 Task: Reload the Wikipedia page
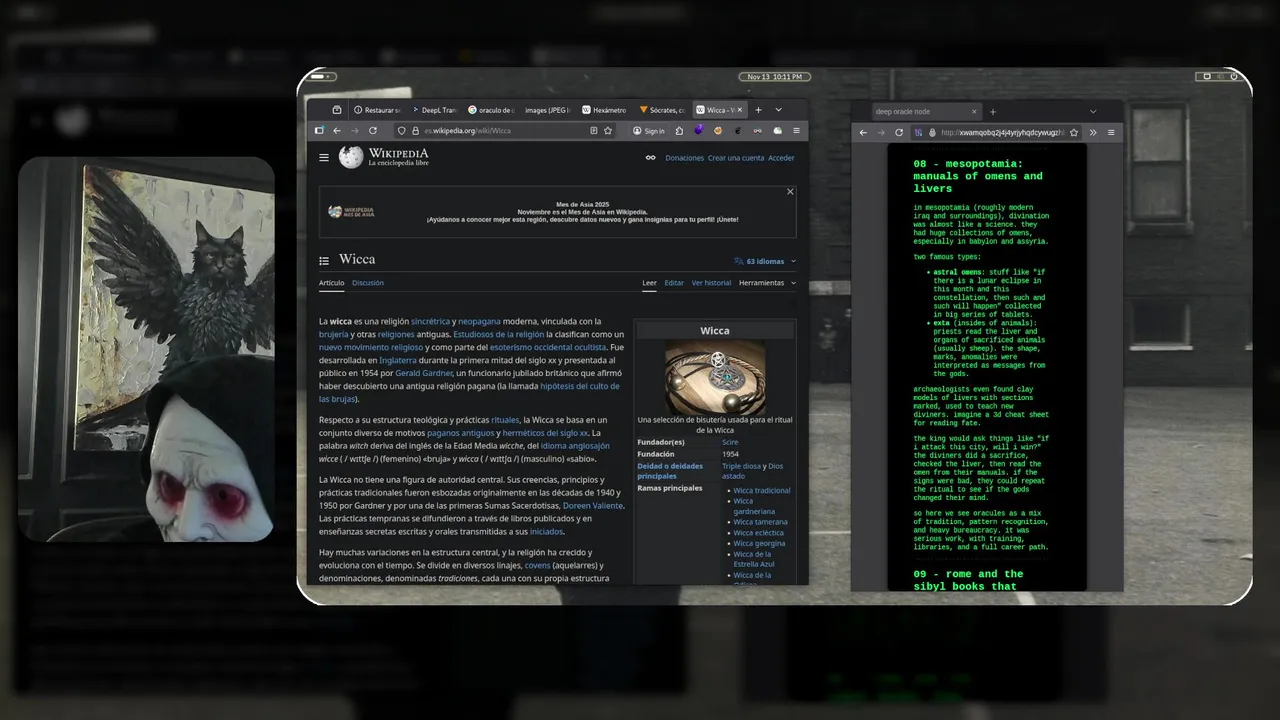[x=372, y=131]
